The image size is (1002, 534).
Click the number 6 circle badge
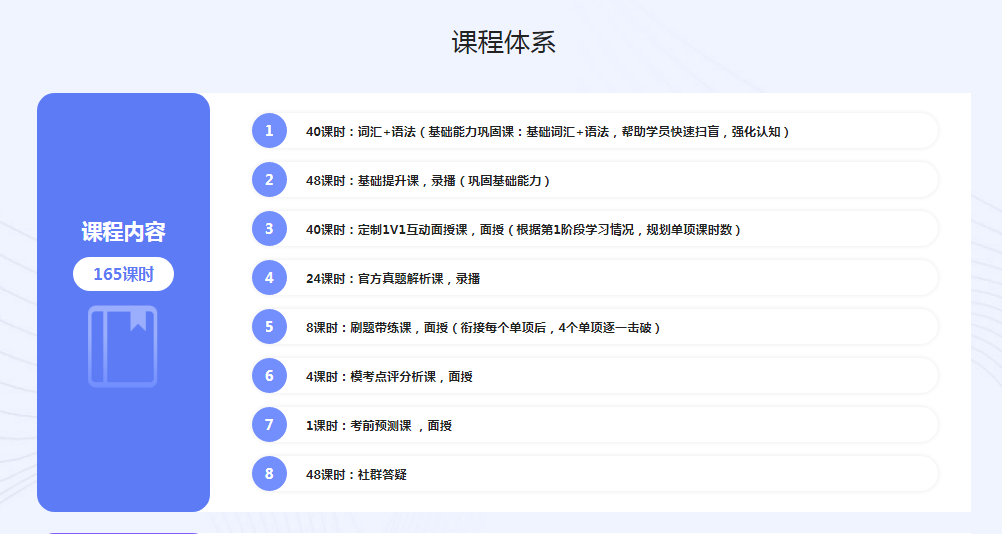269,376
